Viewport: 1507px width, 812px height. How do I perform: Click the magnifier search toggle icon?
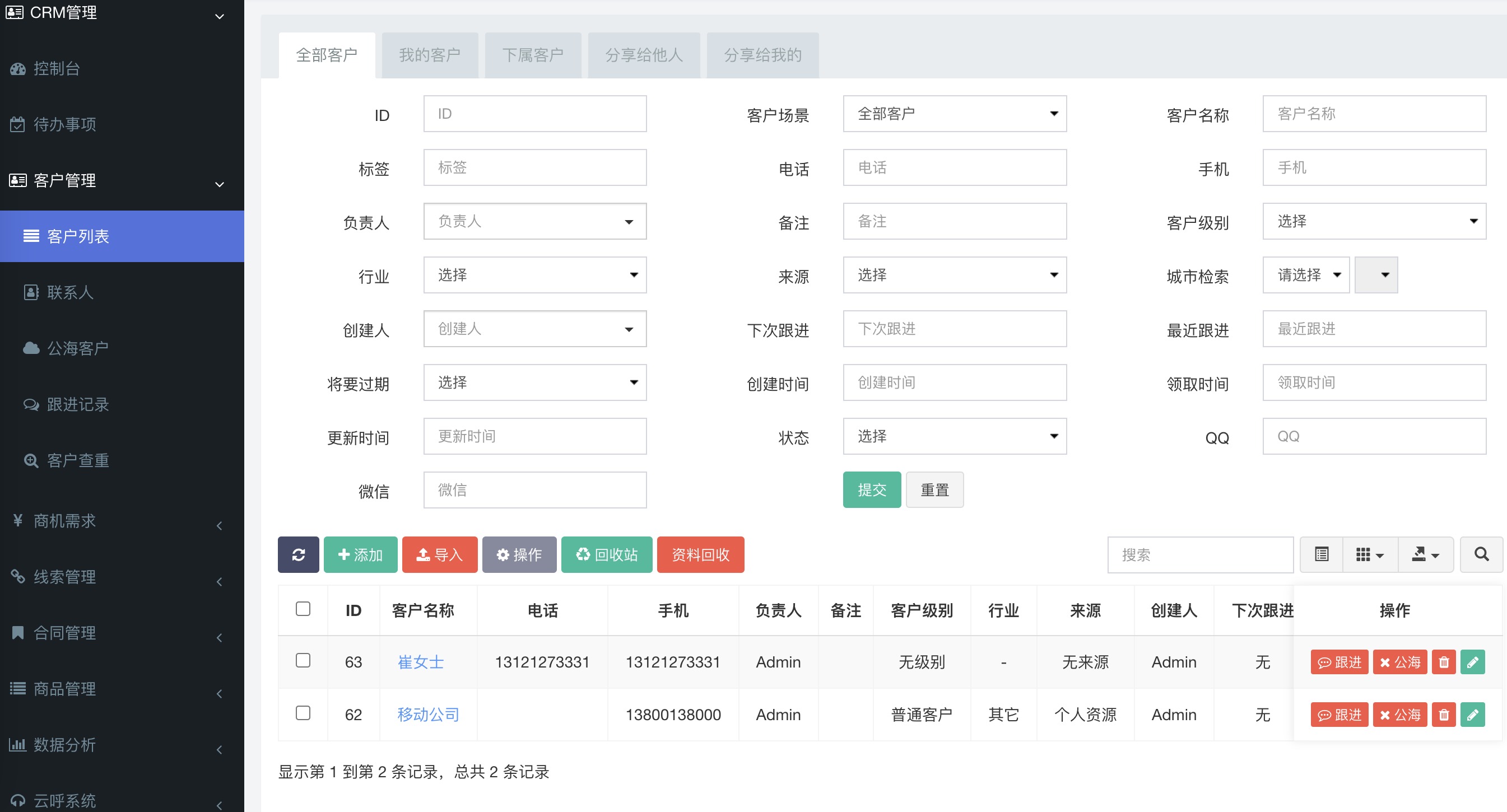tap(1481, 554)
